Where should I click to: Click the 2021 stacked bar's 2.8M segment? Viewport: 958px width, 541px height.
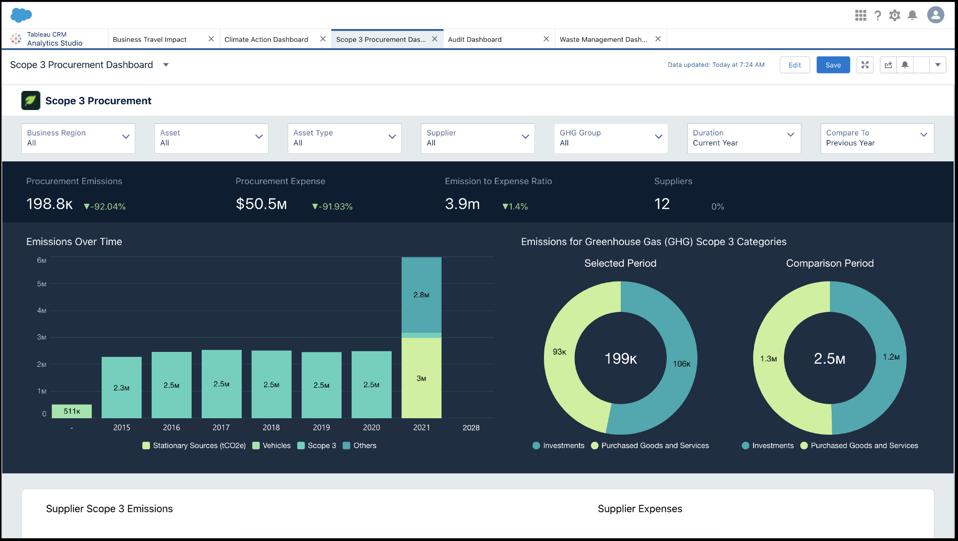click(x=421, y=295)
